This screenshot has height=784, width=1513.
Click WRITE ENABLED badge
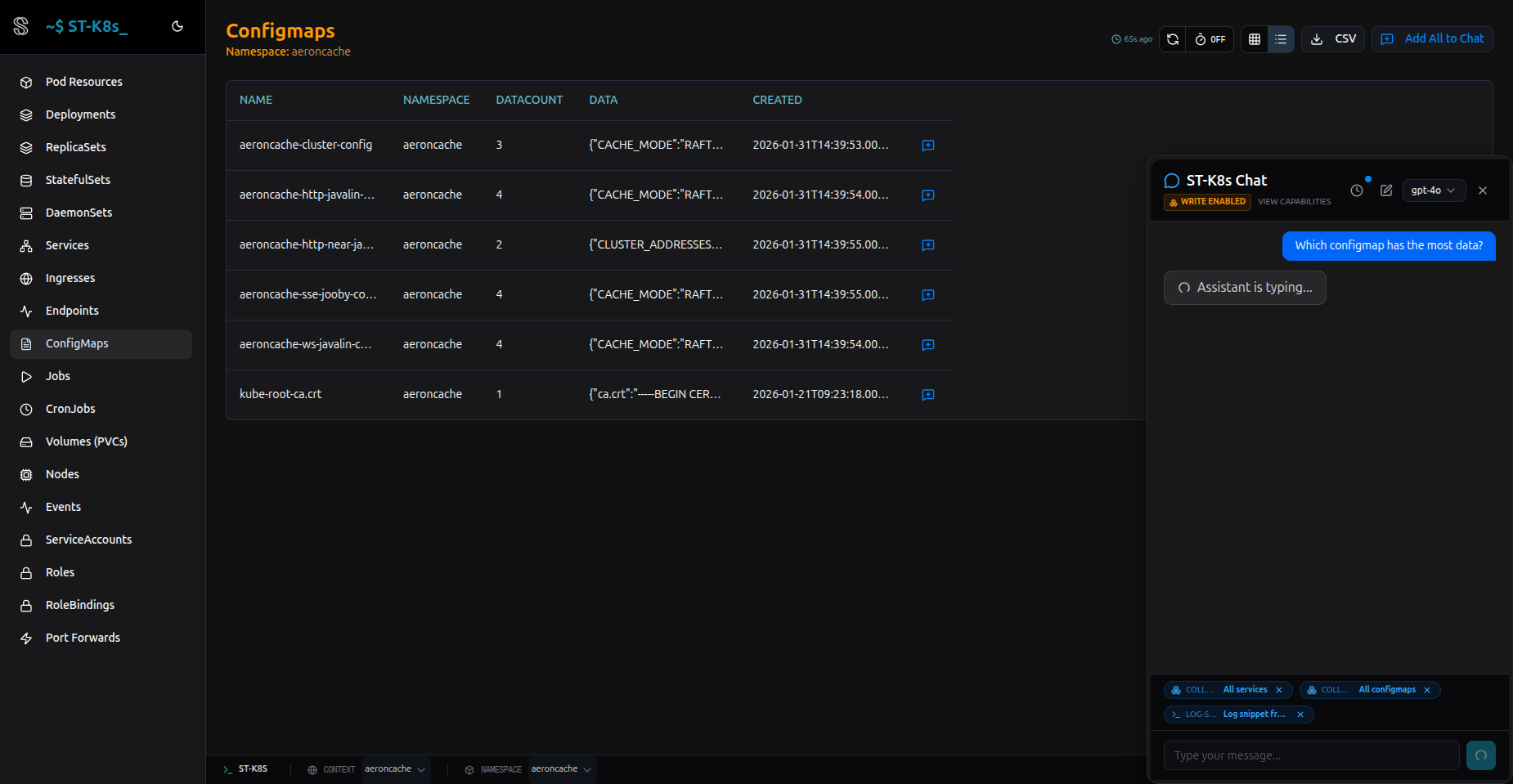pos(1207,202)
